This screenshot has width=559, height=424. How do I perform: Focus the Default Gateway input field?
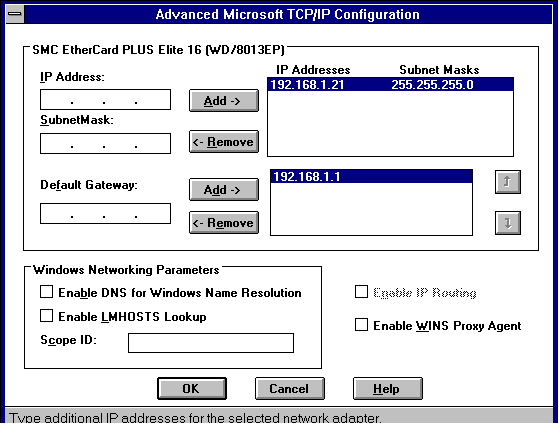click(106, 214)
